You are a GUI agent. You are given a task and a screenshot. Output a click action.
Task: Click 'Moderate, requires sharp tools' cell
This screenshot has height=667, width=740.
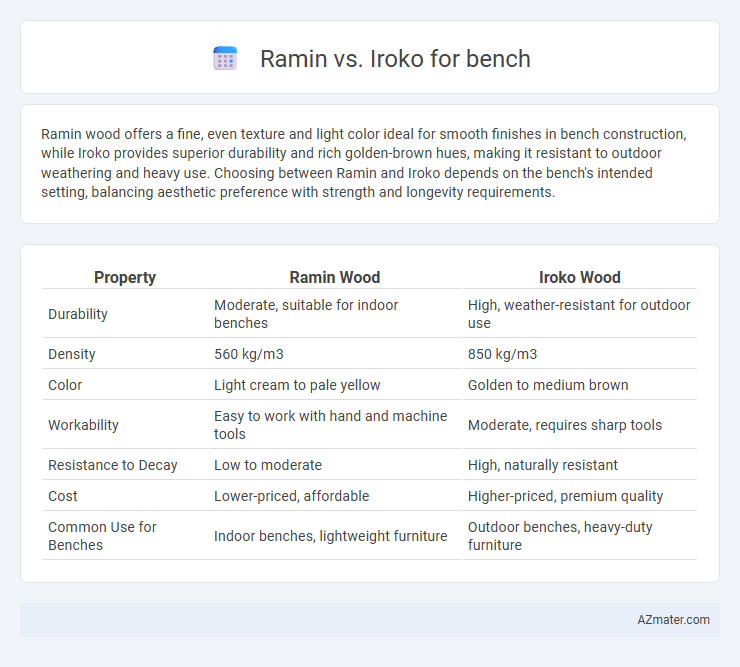580,425
